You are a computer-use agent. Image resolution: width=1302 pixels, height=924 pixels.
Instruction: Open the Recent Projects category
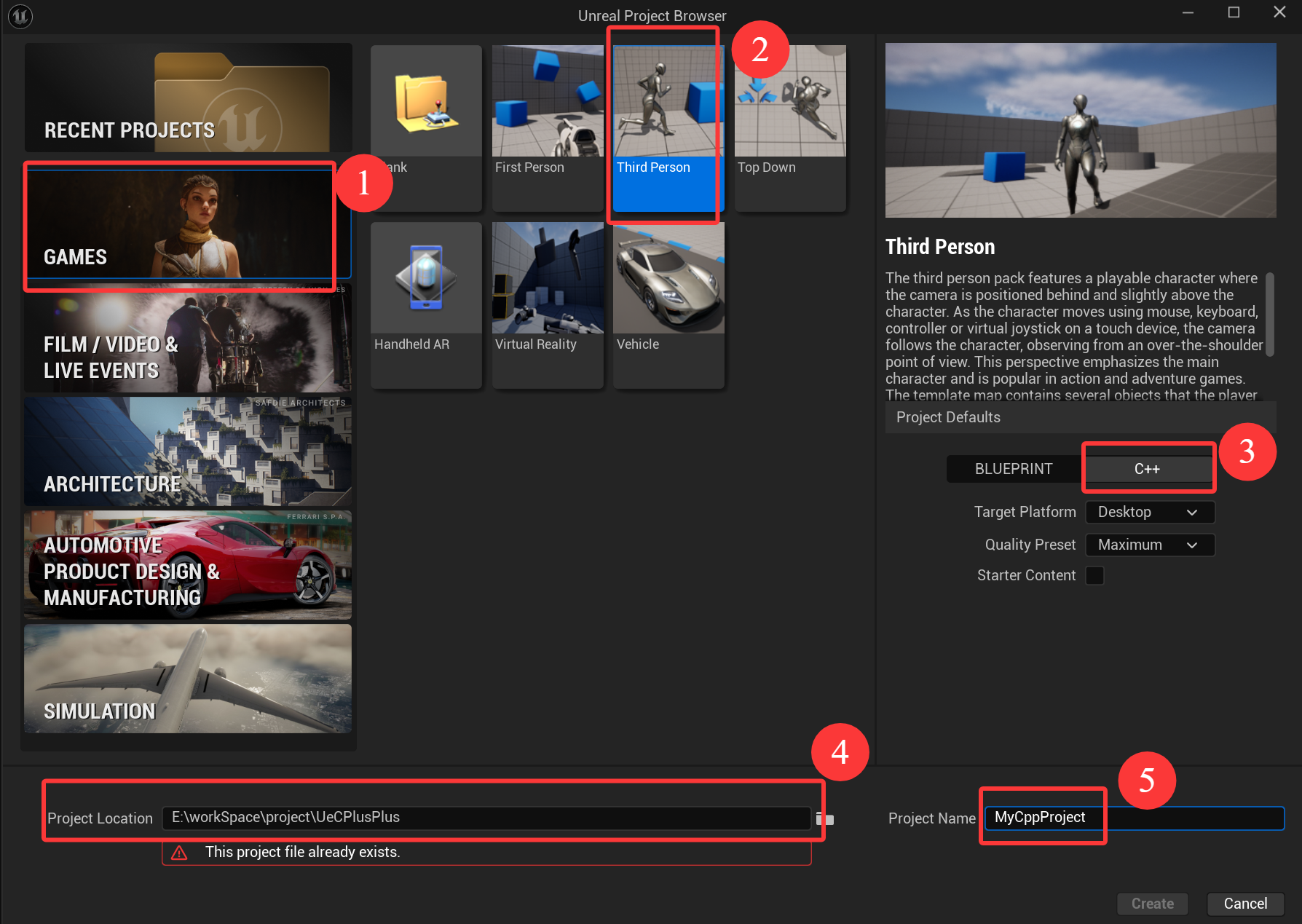point(188,98)
